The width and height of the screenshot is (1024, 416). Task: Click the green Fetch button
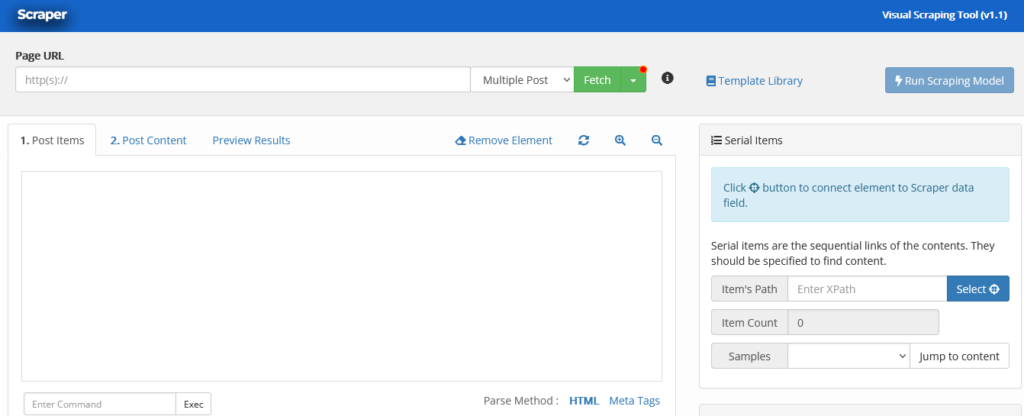click(x=597, y=80)
